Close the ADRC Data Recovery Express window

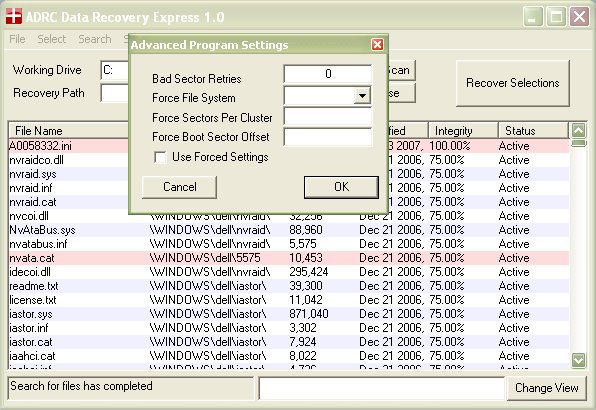pyautogui.click(x=579, y=17)
